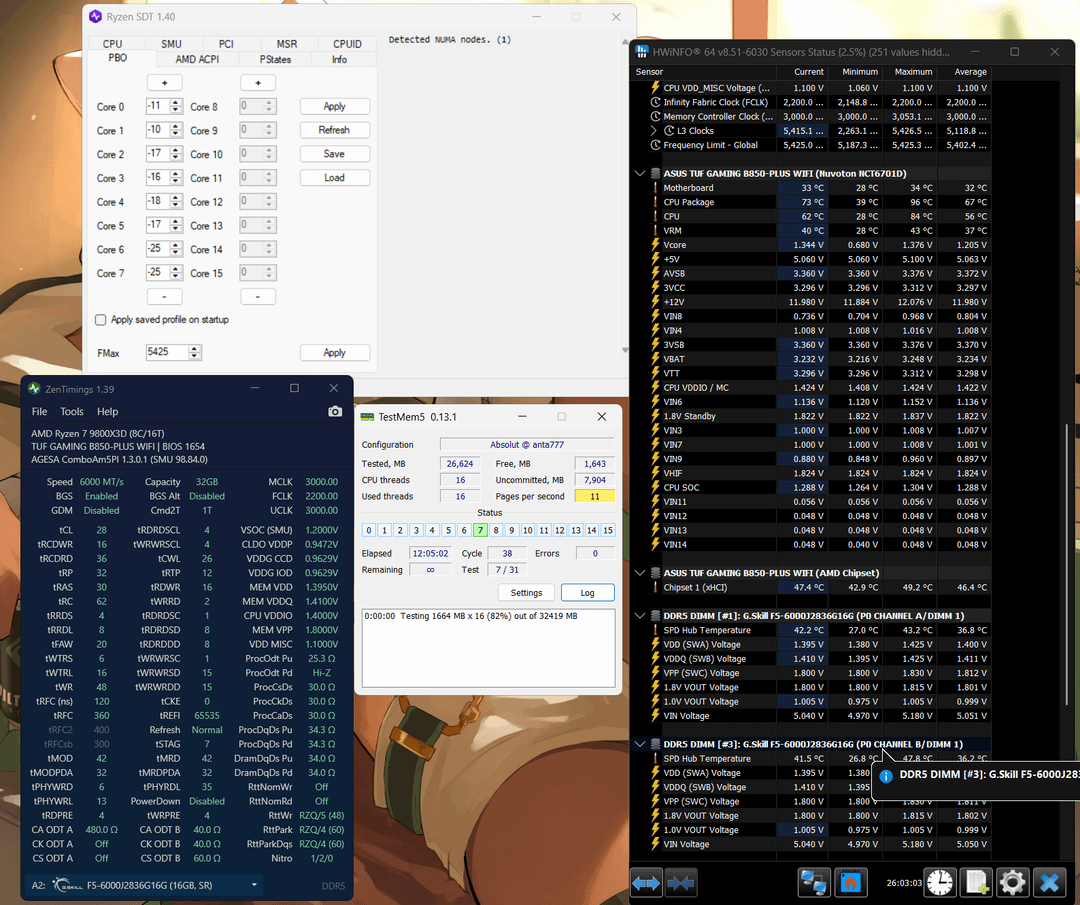Take ZenTimings screenshot with the camera icon
The image size is (1080, 905).
[335, 411]
